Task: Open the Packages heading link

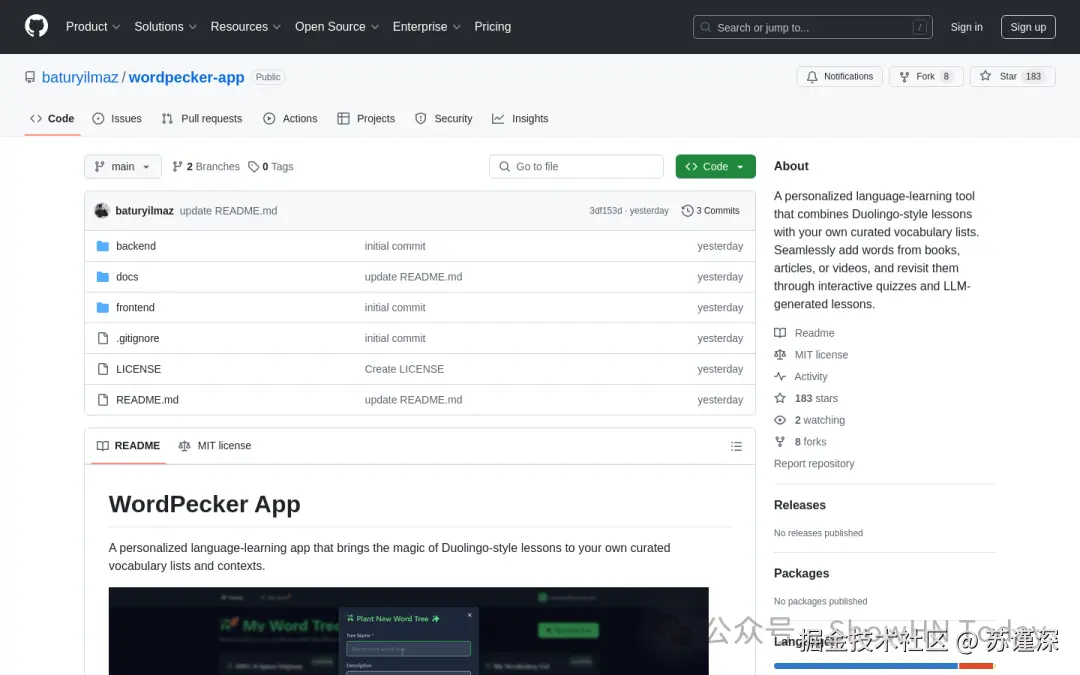Action: [801, 573]
